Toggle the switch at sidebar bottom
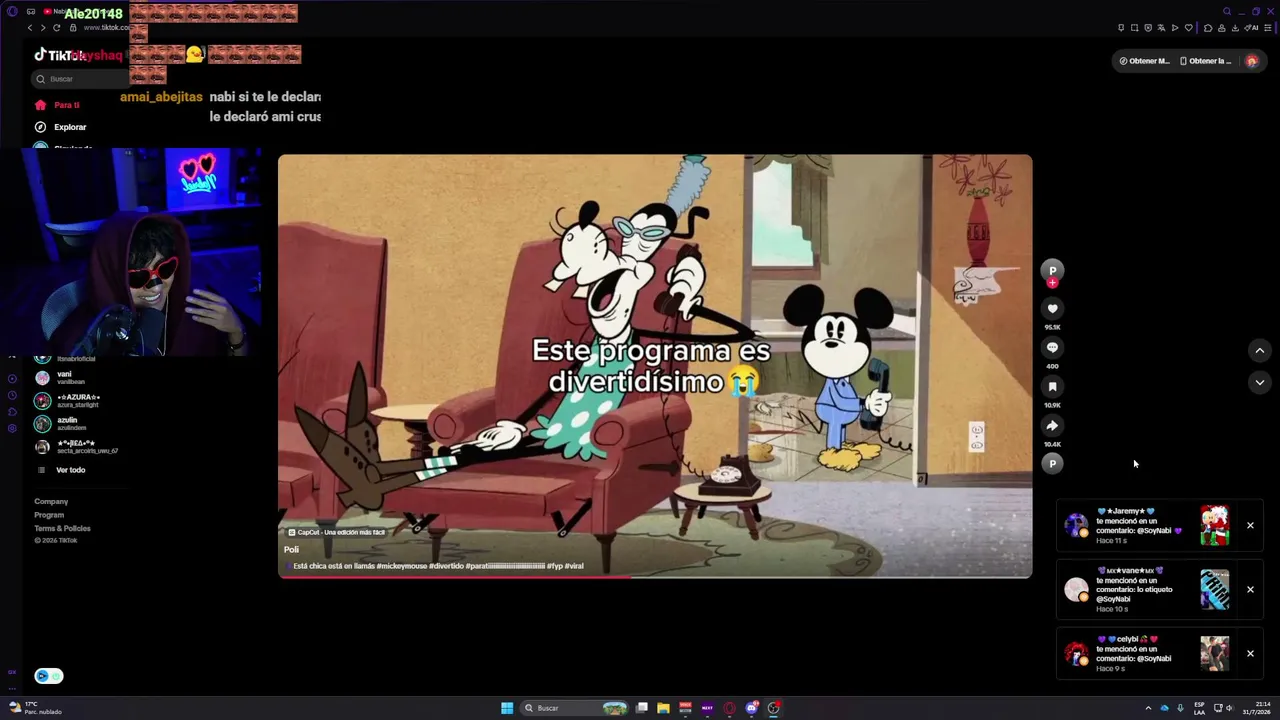This screenshot has width=1280, height=720. 48,676
